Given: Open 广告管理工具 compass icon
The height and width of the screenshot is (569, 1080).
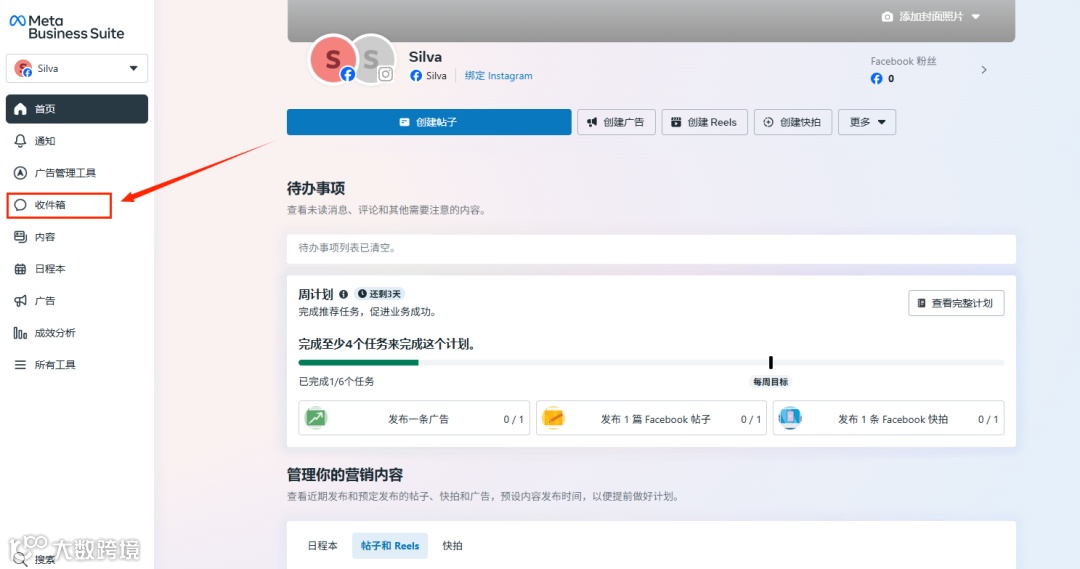Looking at the screenshot, I should pos(21,173).
